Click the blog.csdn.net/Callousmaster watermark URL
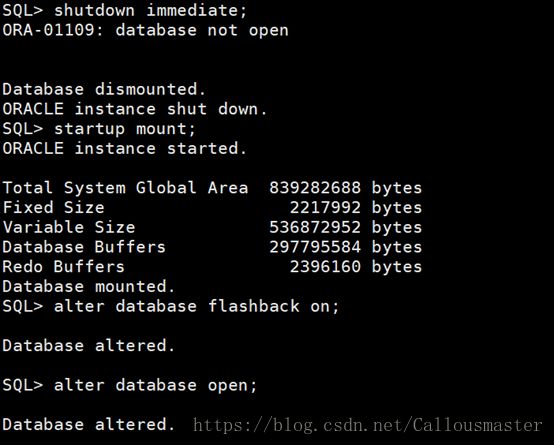This screenshot has width=554, height=445. [x=367, y=425]
